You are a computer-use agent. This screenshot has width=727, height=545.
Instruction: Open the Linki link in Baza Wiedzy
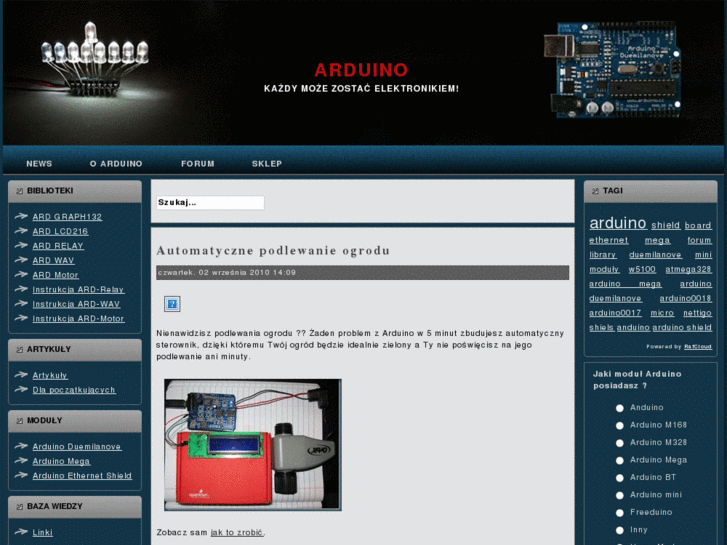pyautogui.click(x=42, y=532)
